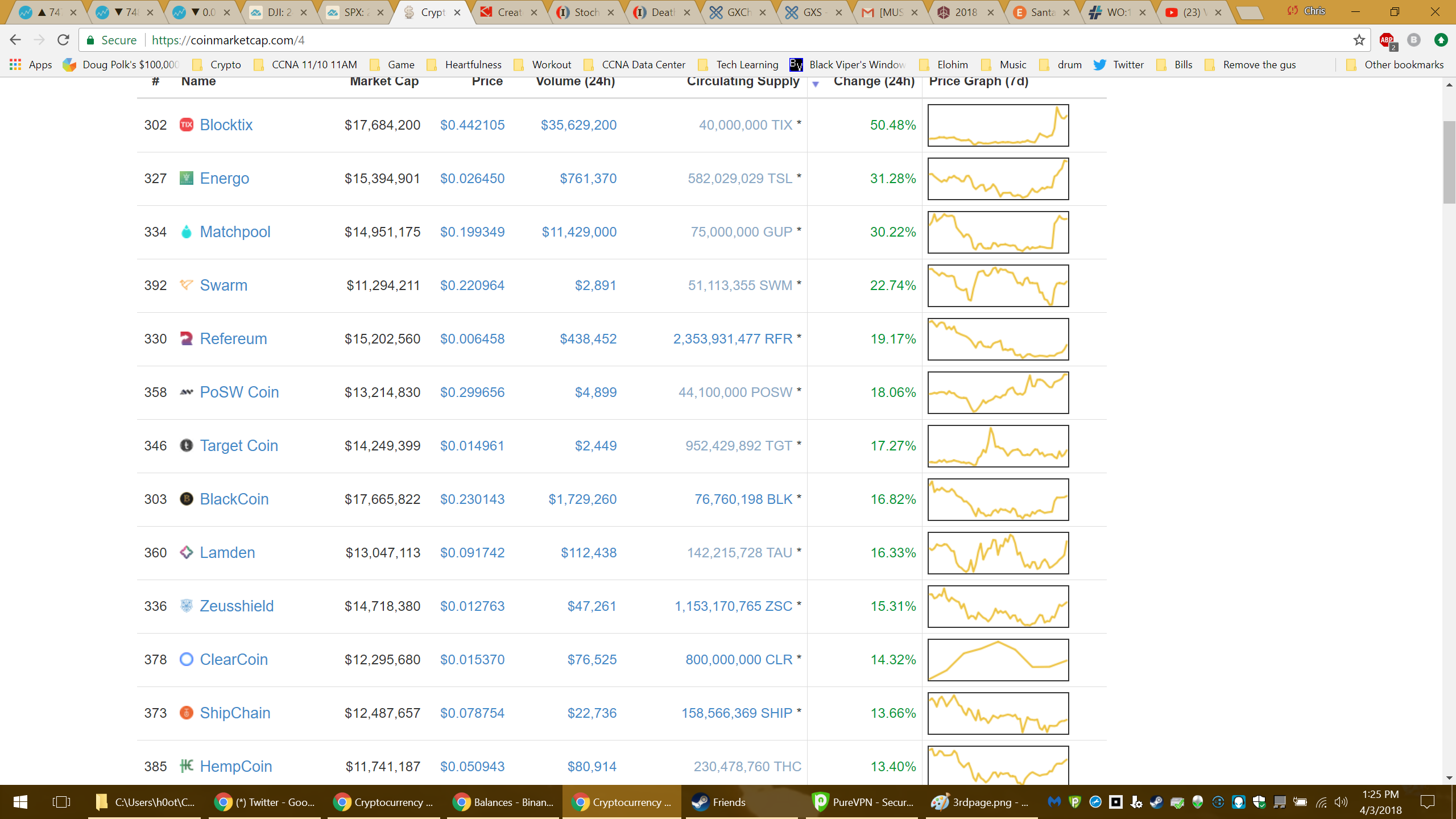Click the BlackCoin logo icon
The width and height of the screenshot is (1456, 819).
186,499
